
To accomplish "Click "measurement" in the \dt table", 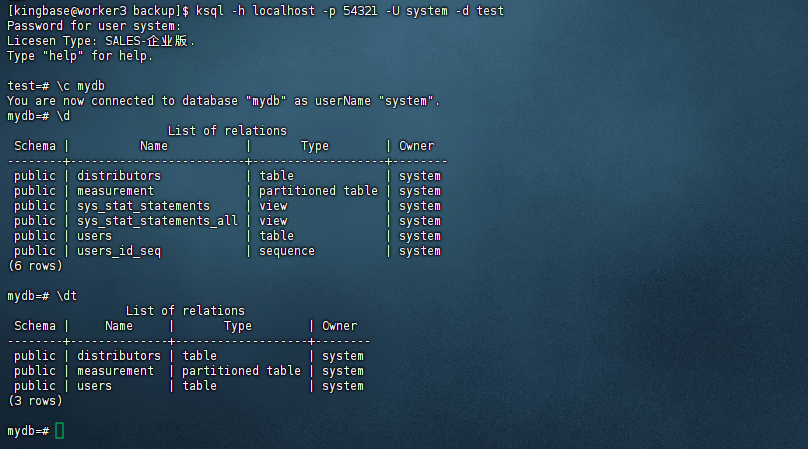I will pos(115,371).
